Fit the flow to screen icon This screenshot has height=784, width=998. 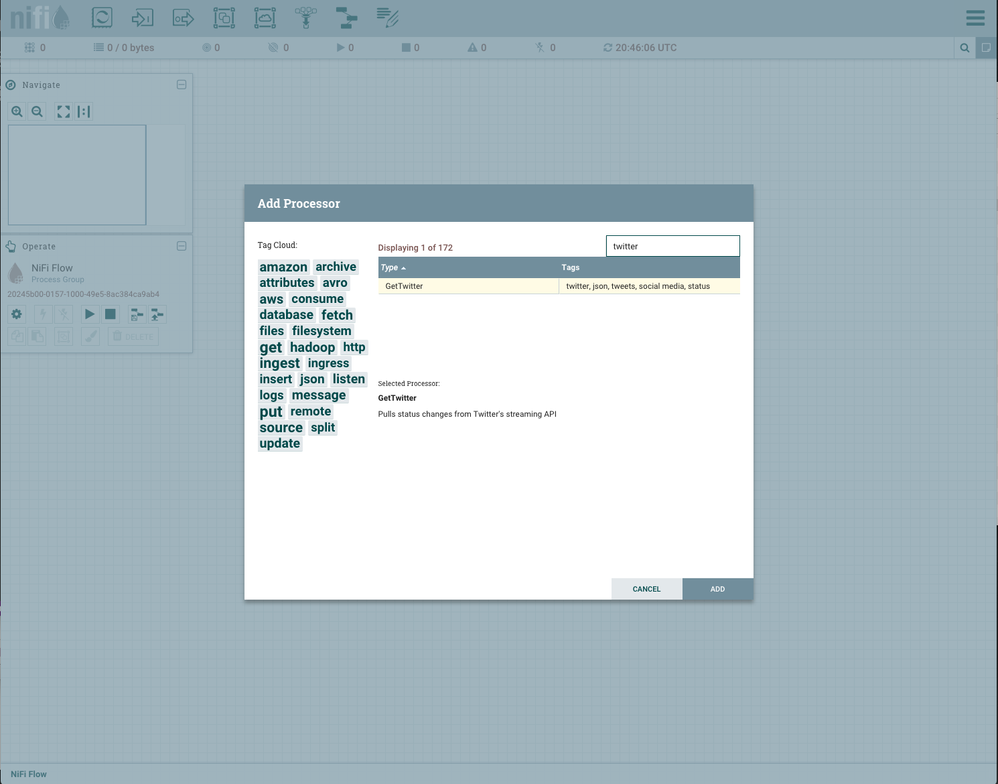[x=63, y=111]
